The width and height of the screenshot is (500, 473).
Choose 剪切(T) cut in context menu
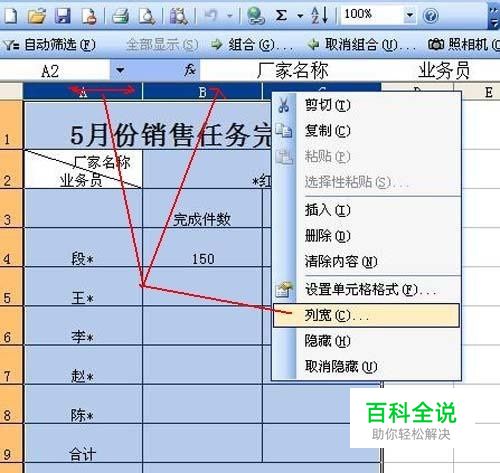tap(367, 105)
